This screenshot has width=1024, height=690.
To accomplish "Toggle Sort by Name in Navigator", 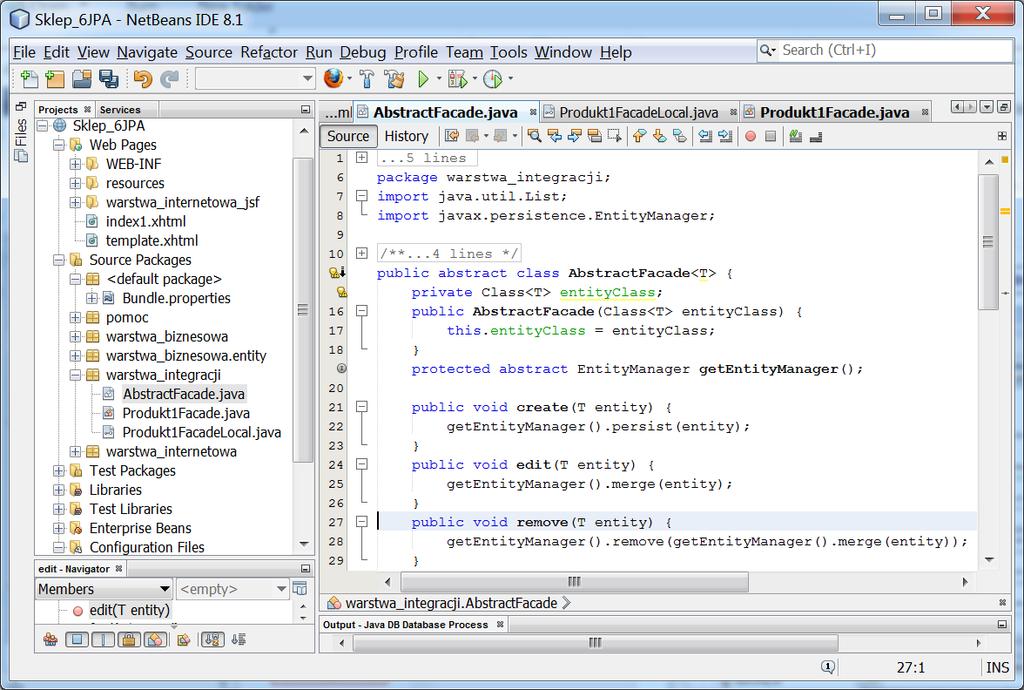I will pyautogui.click(x=212, y=640).
